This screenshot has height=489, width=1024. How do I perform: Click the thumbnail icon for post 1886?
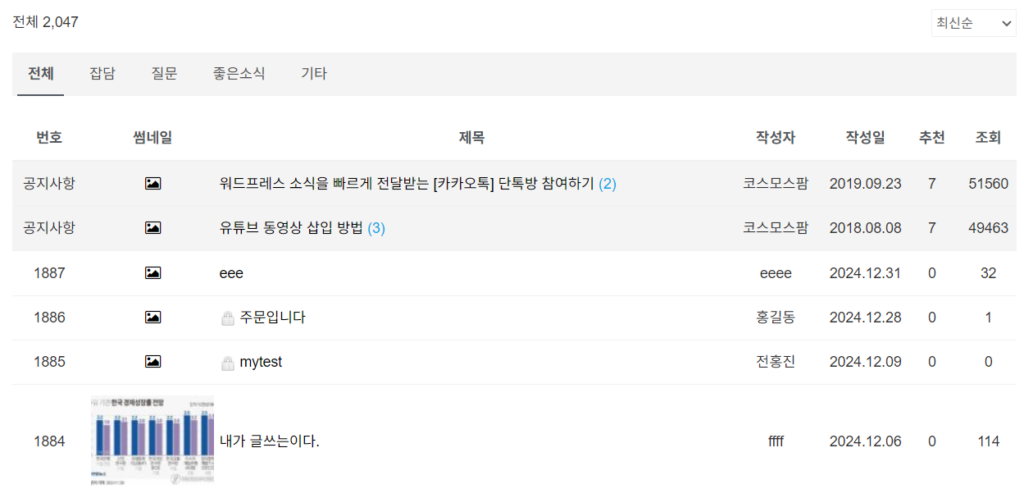tap(153, 317)
